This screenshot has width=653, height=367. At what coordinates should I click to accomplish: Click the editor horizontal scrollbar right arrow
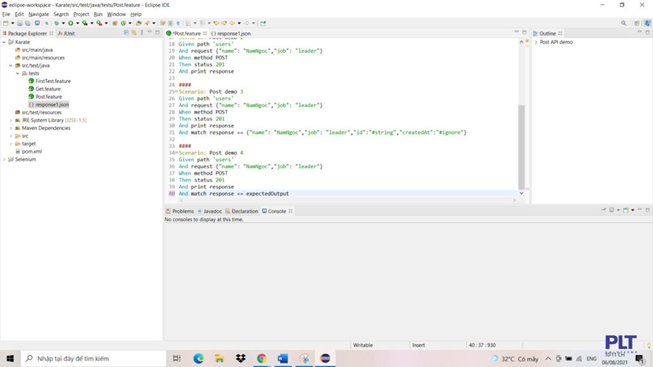tap(514, 200)
